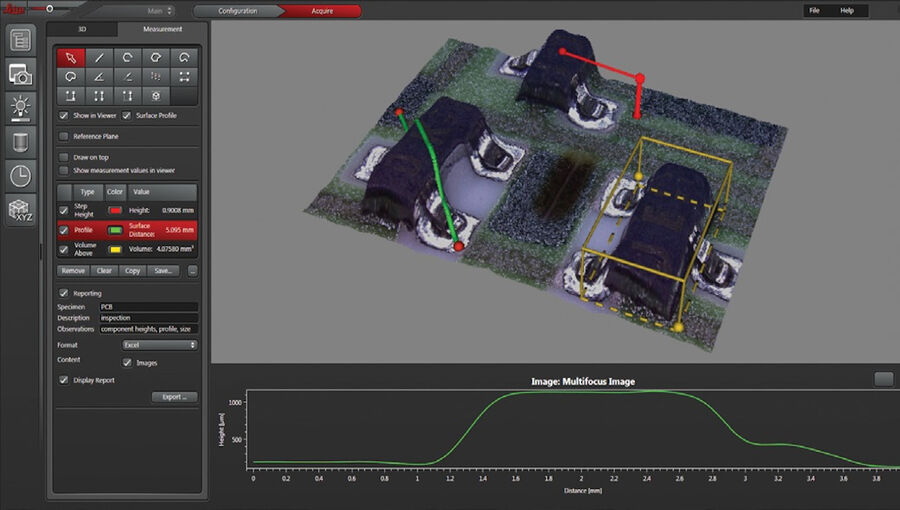This screenshot has height=510, width=900.
Task: Click the Export... button
Action: [x=174, y=397]
